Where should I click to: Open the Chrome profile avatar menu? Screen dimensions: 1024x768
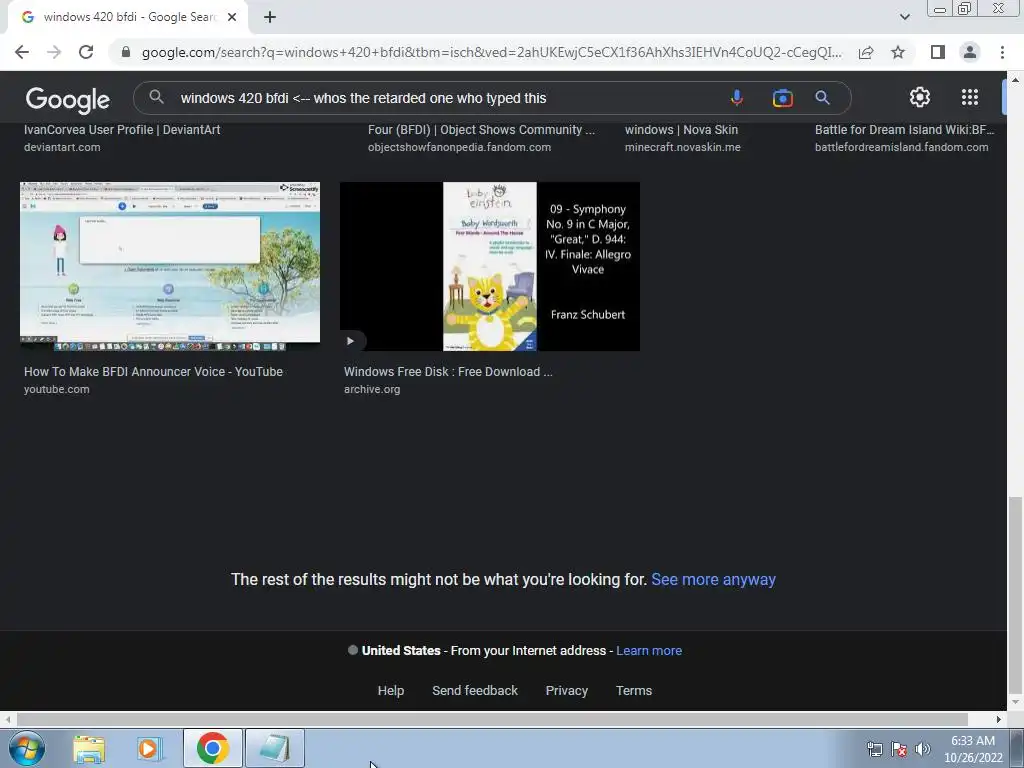[970, 52]
